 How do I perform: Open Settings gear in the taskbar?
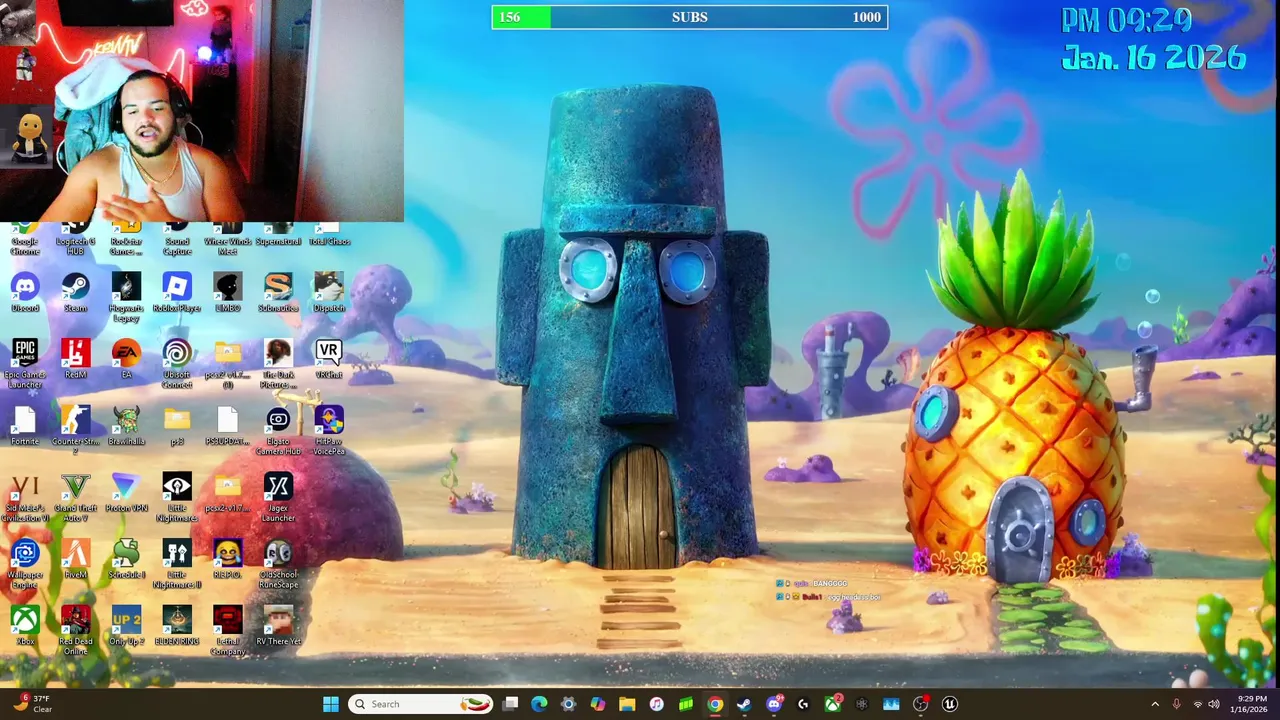coord(568,704)
